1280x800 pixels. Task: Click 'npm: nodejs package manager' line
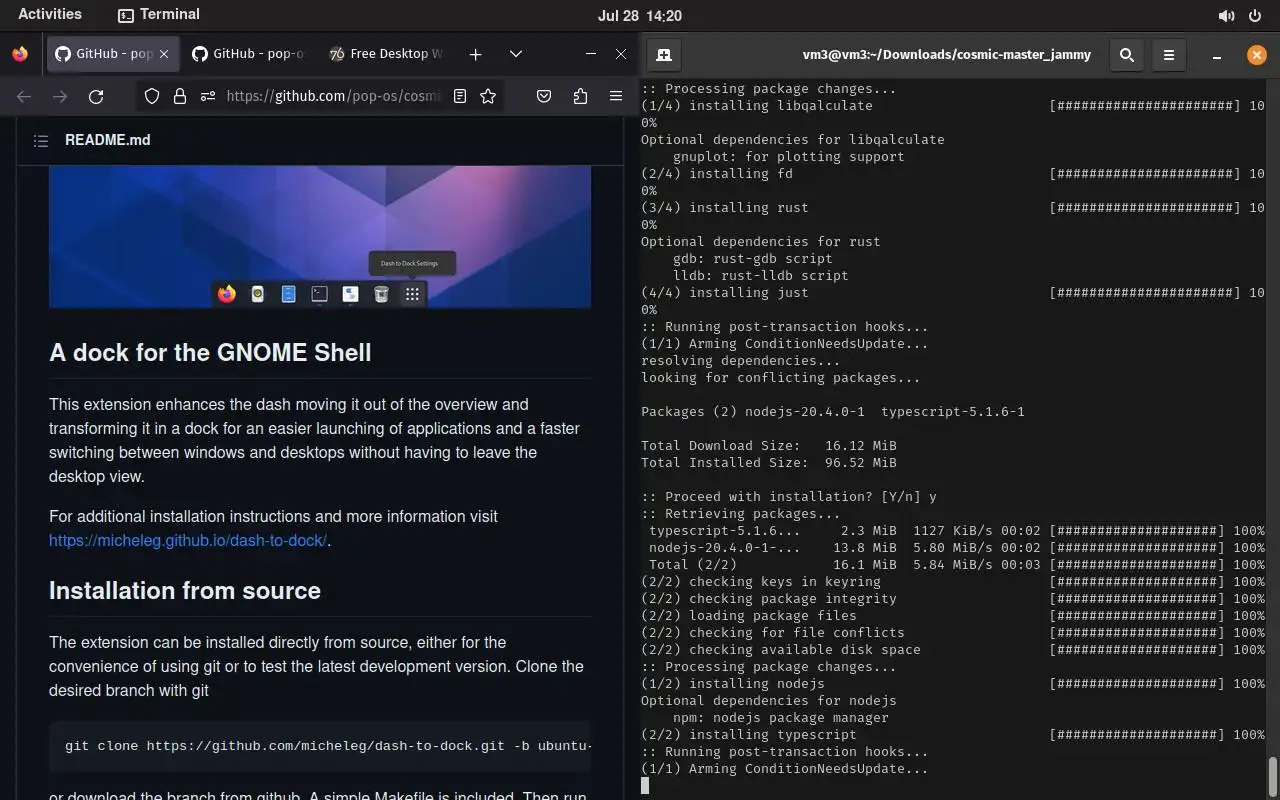point(781,718)
